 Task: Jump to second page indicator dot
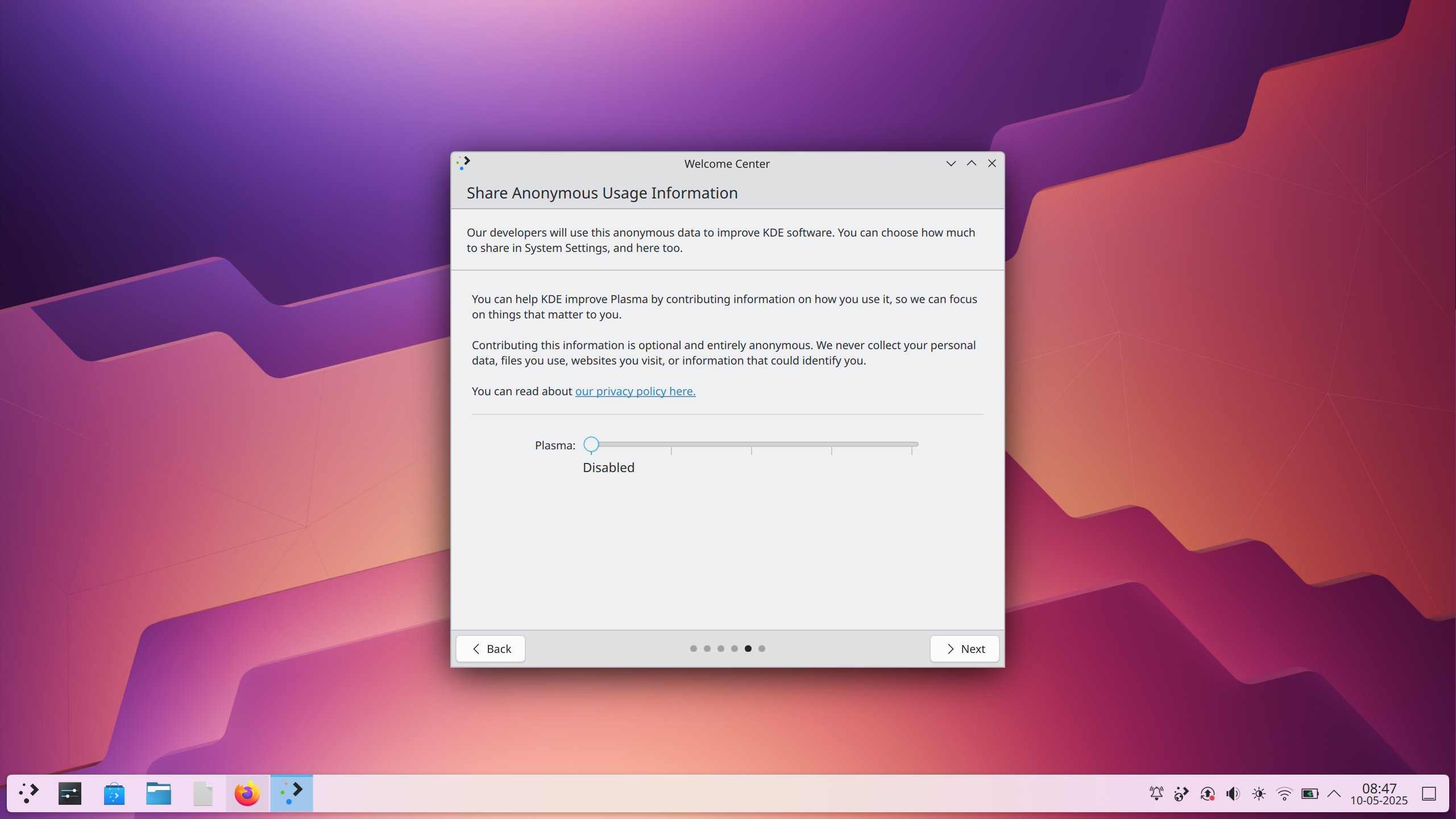pyautogui.click(x=707, y=649)
